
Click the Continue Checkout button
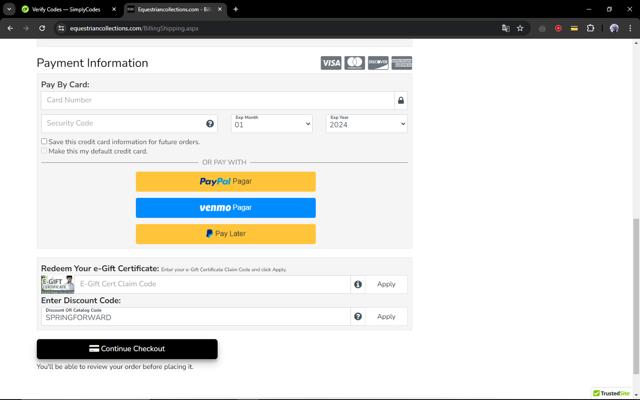click(x=127, y=349)
